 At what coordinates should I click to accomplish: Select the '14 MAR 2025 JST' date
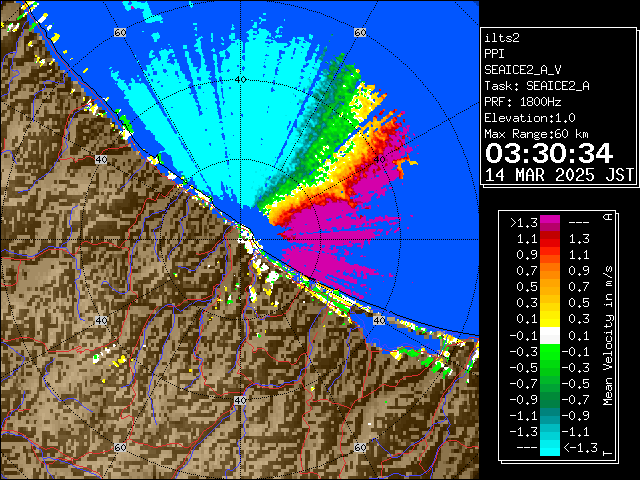(x=559, y=175)
